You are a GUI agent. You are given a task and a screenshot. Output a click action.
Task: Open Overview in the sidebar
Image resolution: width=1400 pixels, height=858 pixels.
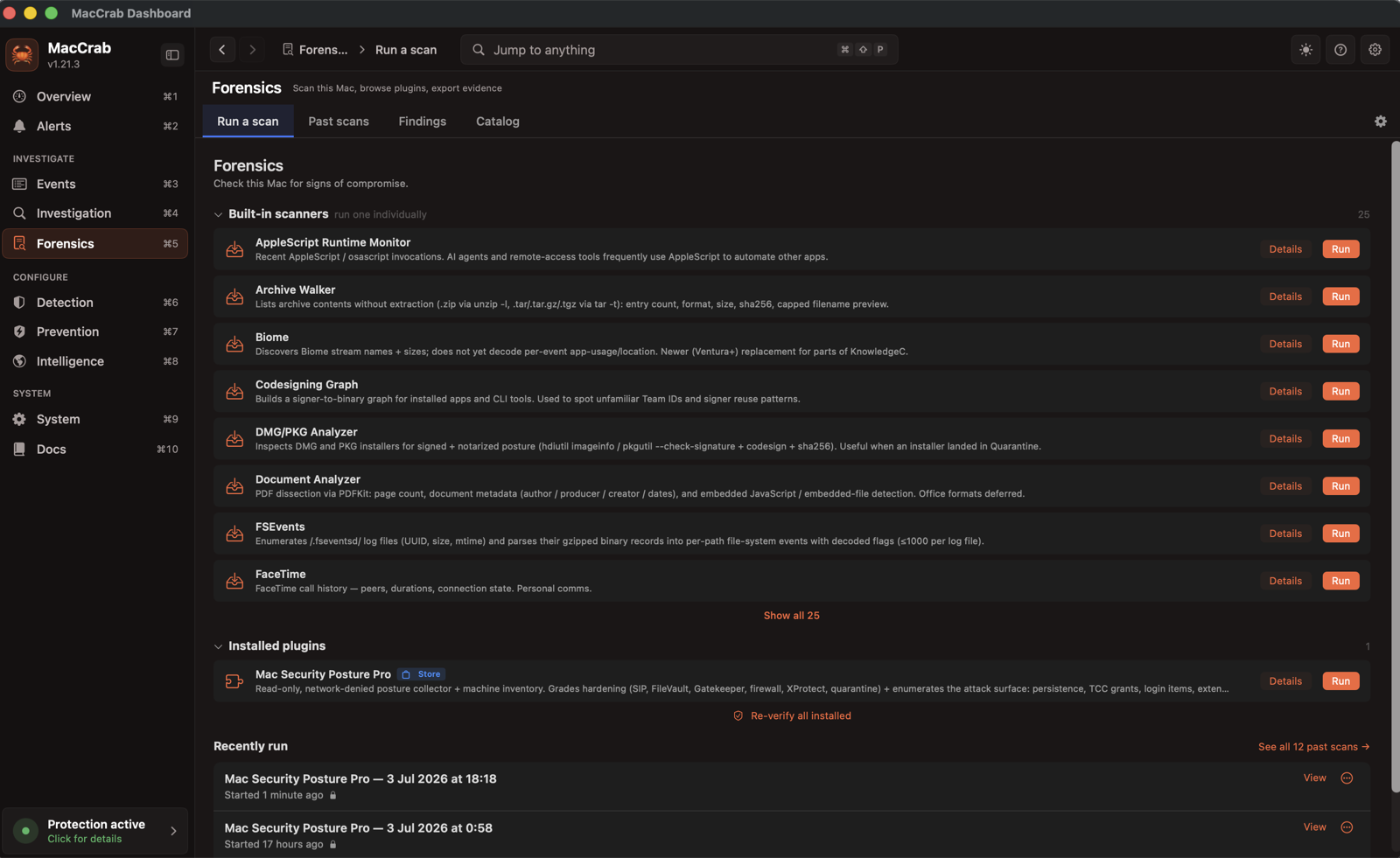coord(95,96)
